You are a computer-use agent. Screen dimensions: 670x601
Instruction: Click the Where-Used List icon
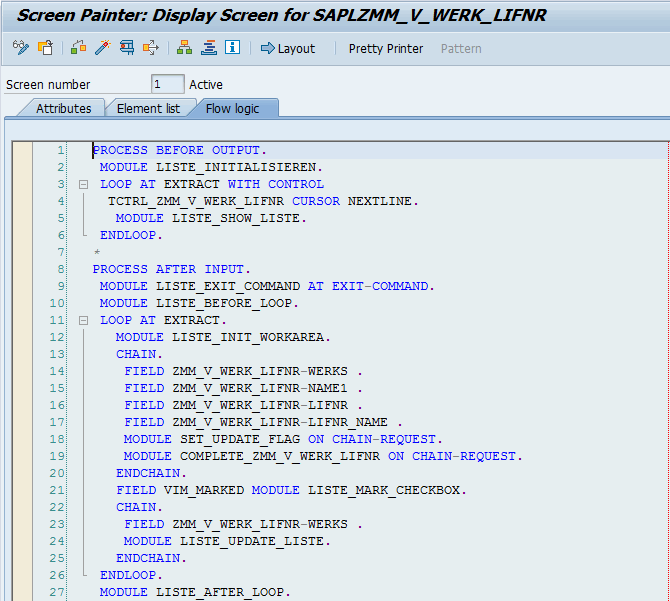150,47
